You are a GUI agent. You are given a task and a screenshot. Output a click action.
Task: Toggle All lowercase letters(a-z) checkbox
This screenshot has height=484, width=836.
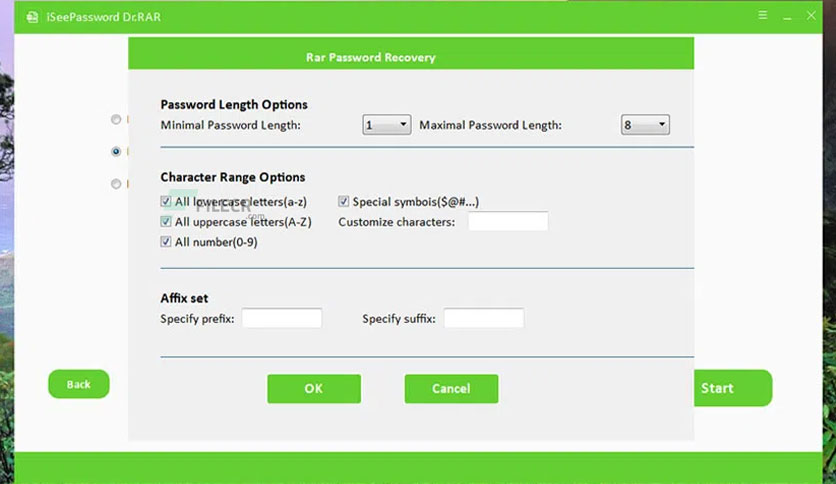pyautogui.click(x=166, y=201)
